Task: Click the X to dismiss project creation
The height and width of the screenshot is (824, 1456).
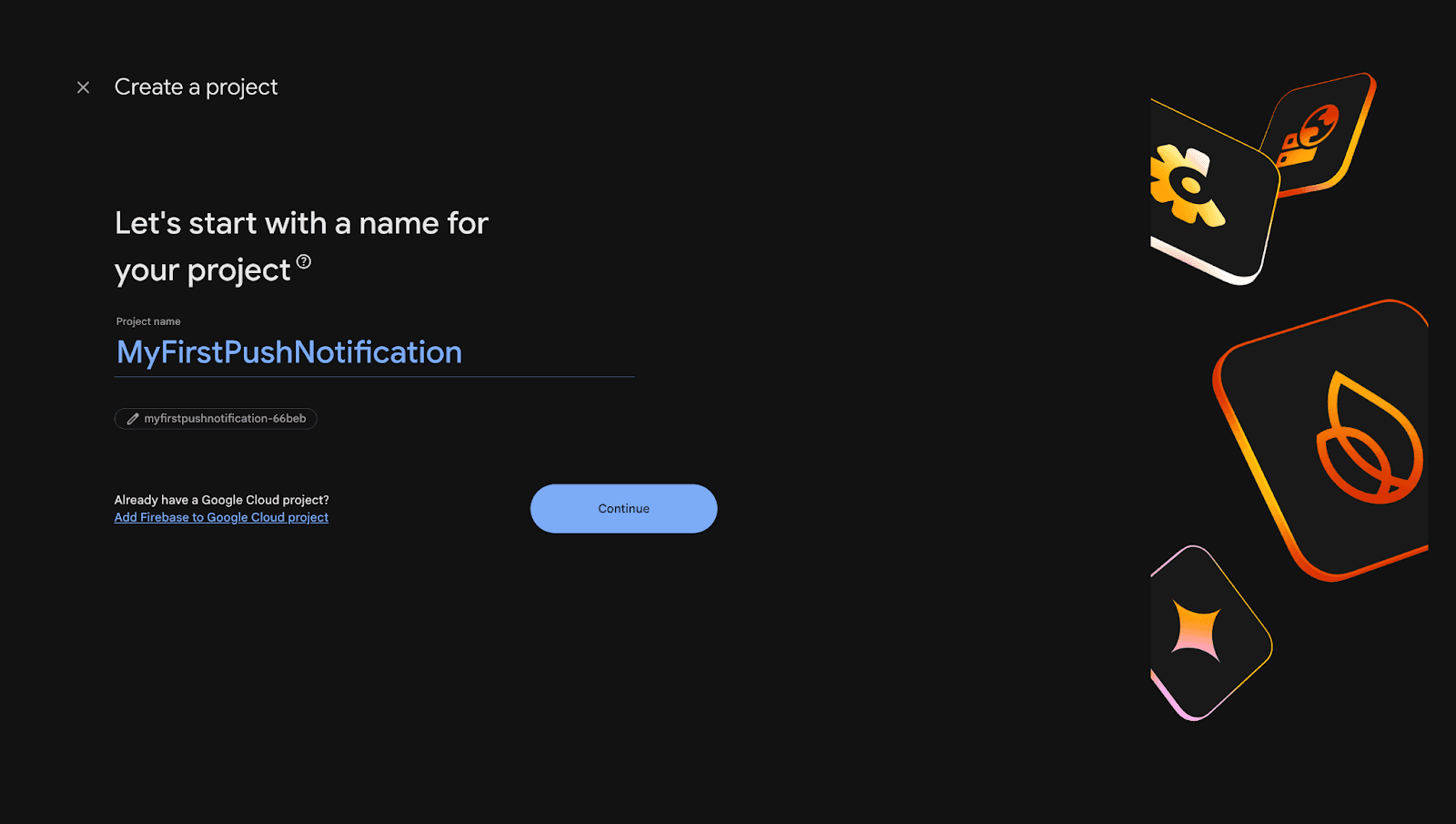Action: [x=82, y=86]
